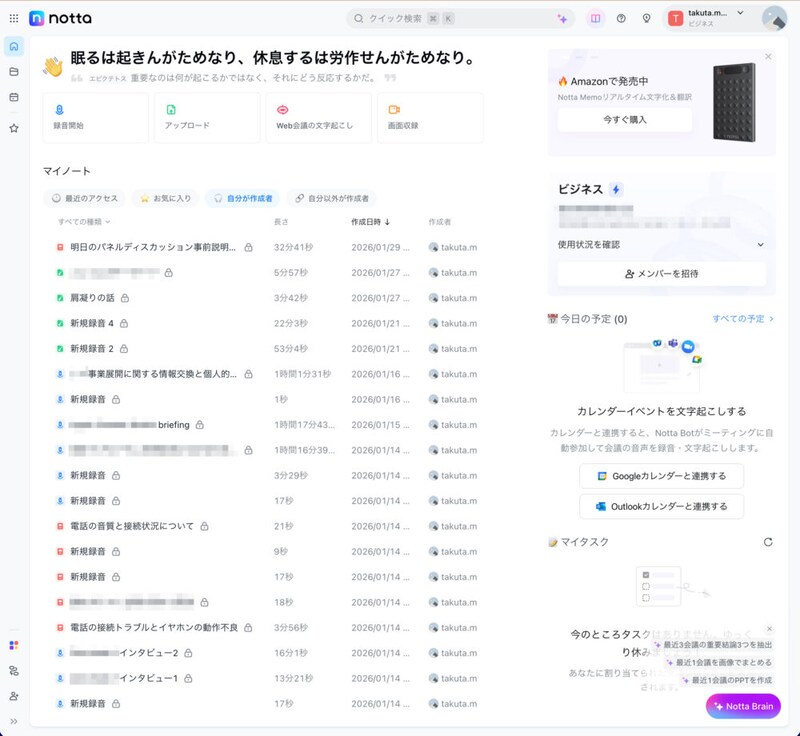Switch to 最近のアクセス filter tab
This screenshot has width=800, height=736.
click(85, 198)
